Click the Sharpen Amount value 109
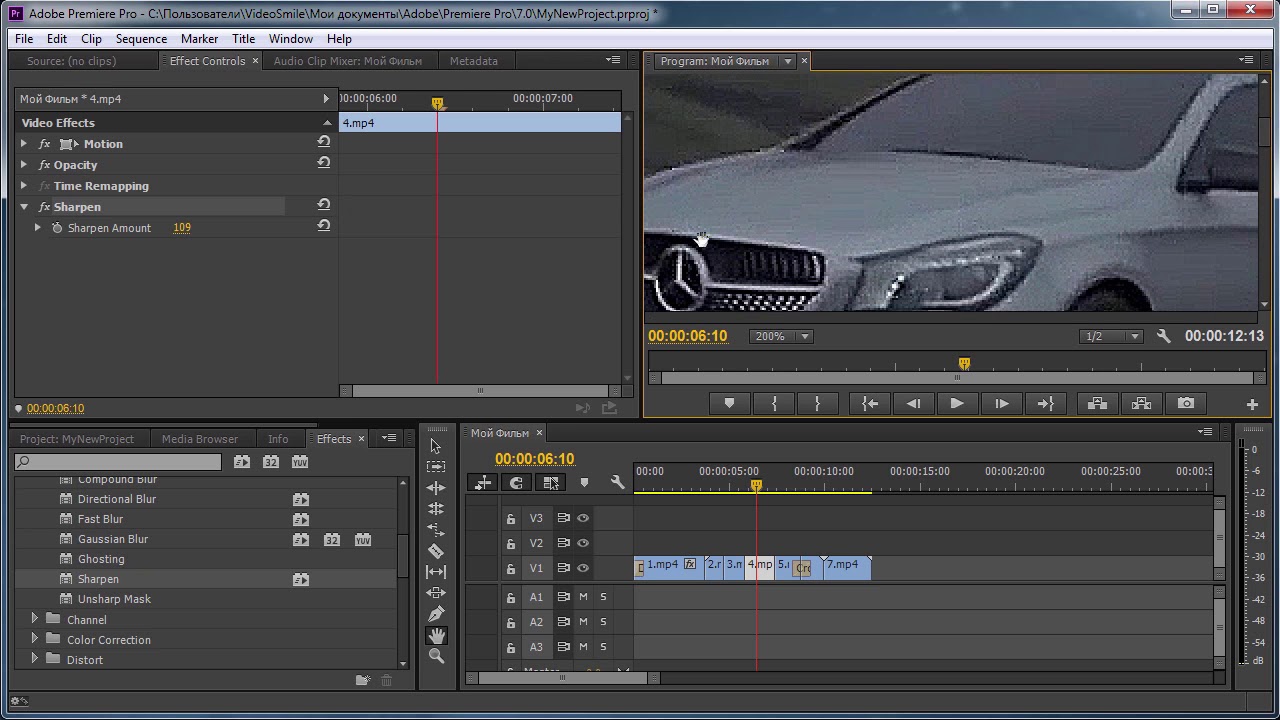 (182, 228)
